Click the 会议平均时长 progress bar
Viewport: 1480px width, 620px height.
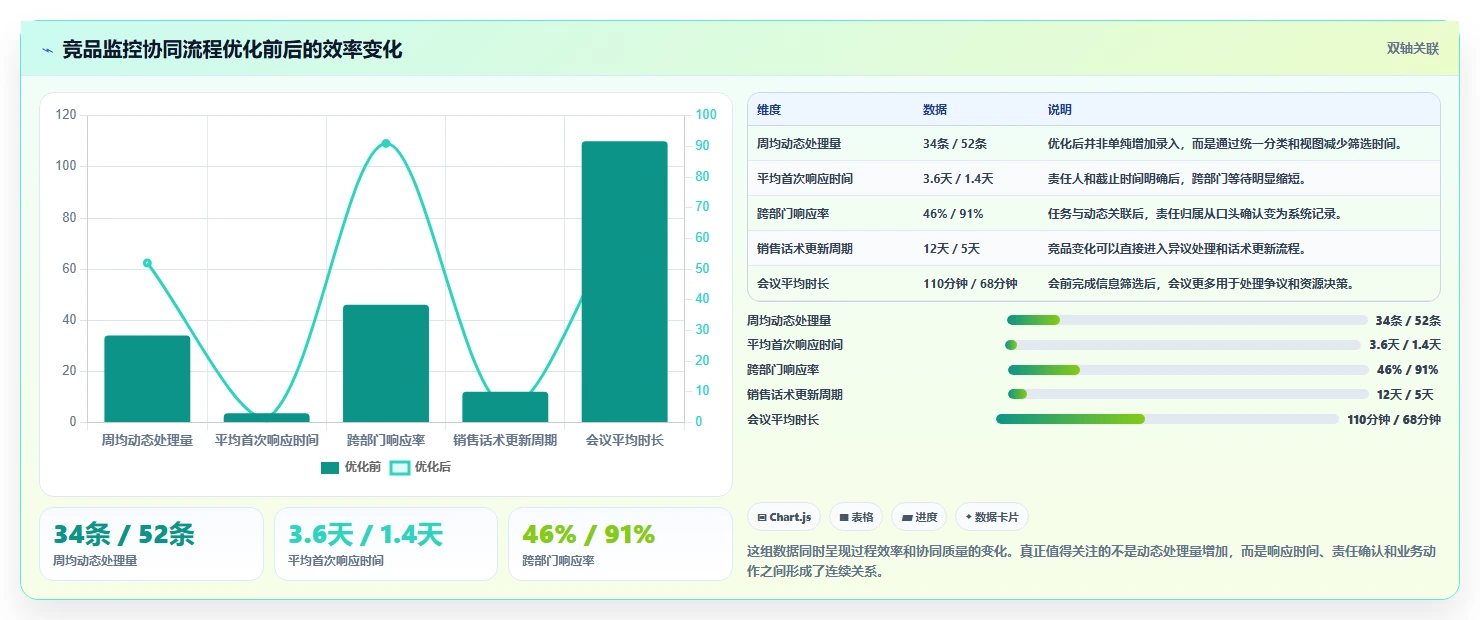(x=1167, y=419)
